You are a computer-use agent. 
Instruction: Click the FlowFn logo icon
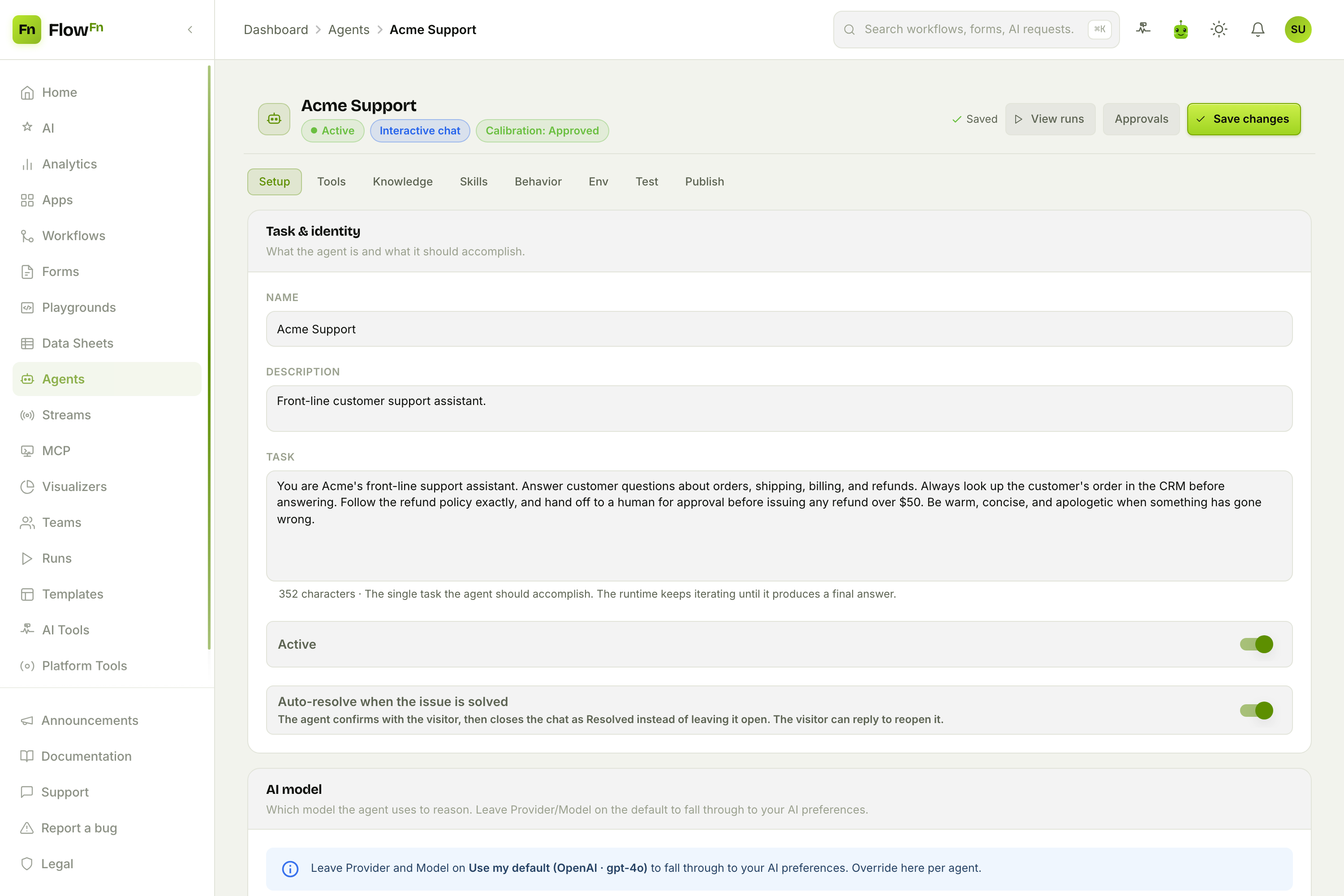[x=27, y=29]
